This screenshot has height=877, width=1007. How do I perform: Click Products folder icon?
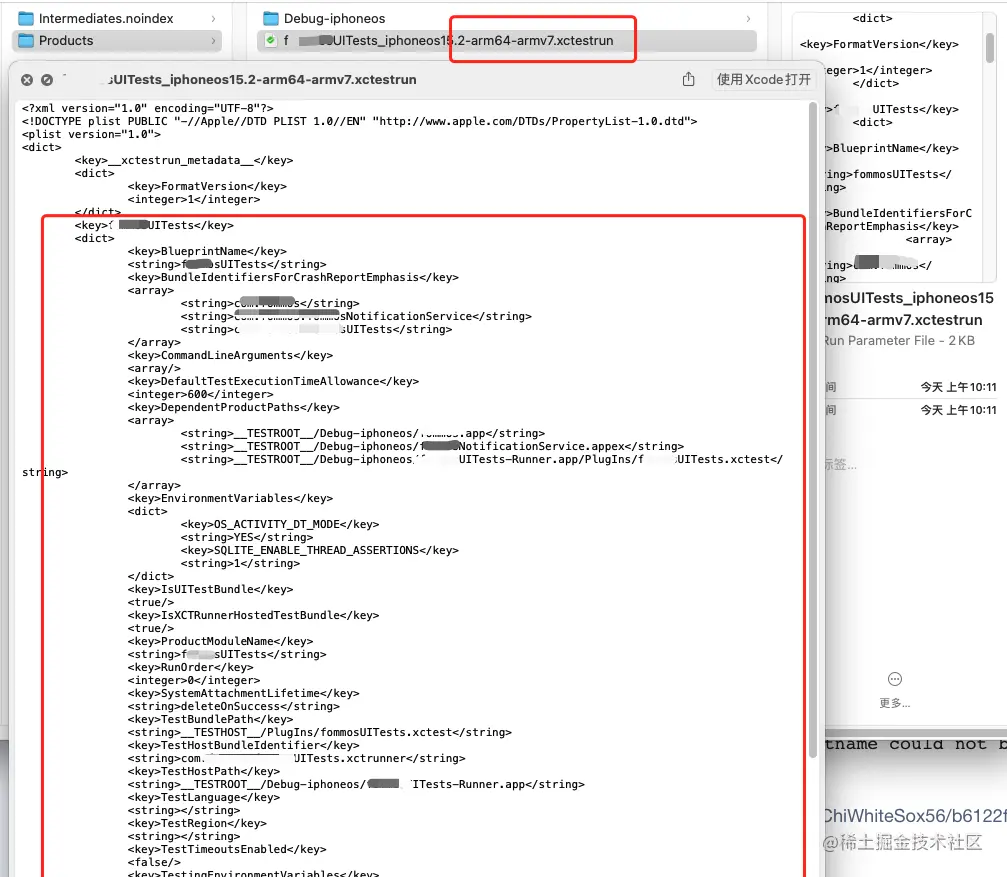26,40
